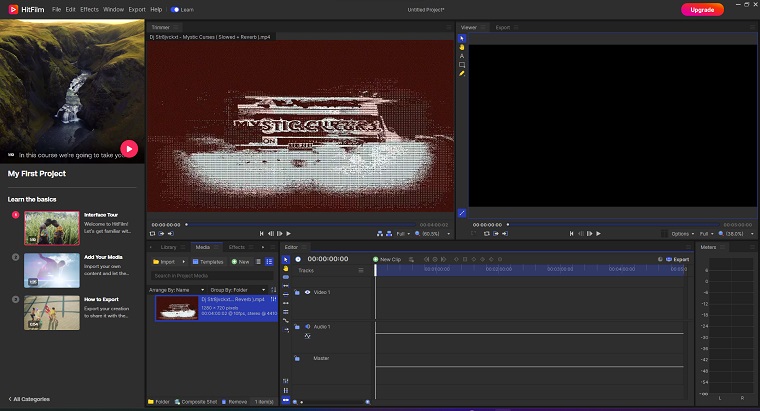The width and height of the screenshot is (760, 411).
Task: Click the Upgrade button
Action: (x=702, y=10)
